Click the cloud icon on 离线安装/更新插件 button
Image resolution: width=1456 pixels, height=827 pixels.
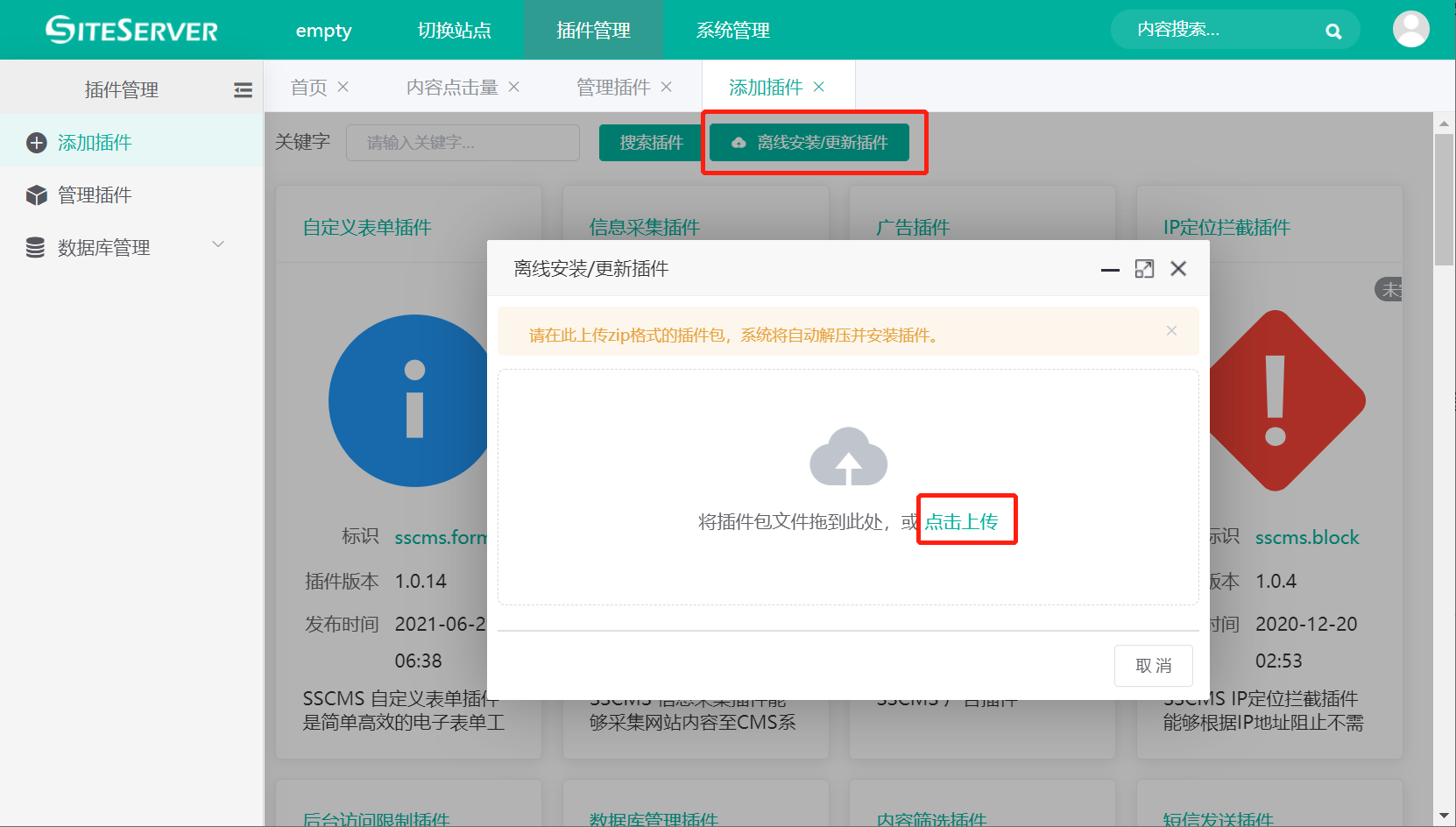tap(739, 142)
